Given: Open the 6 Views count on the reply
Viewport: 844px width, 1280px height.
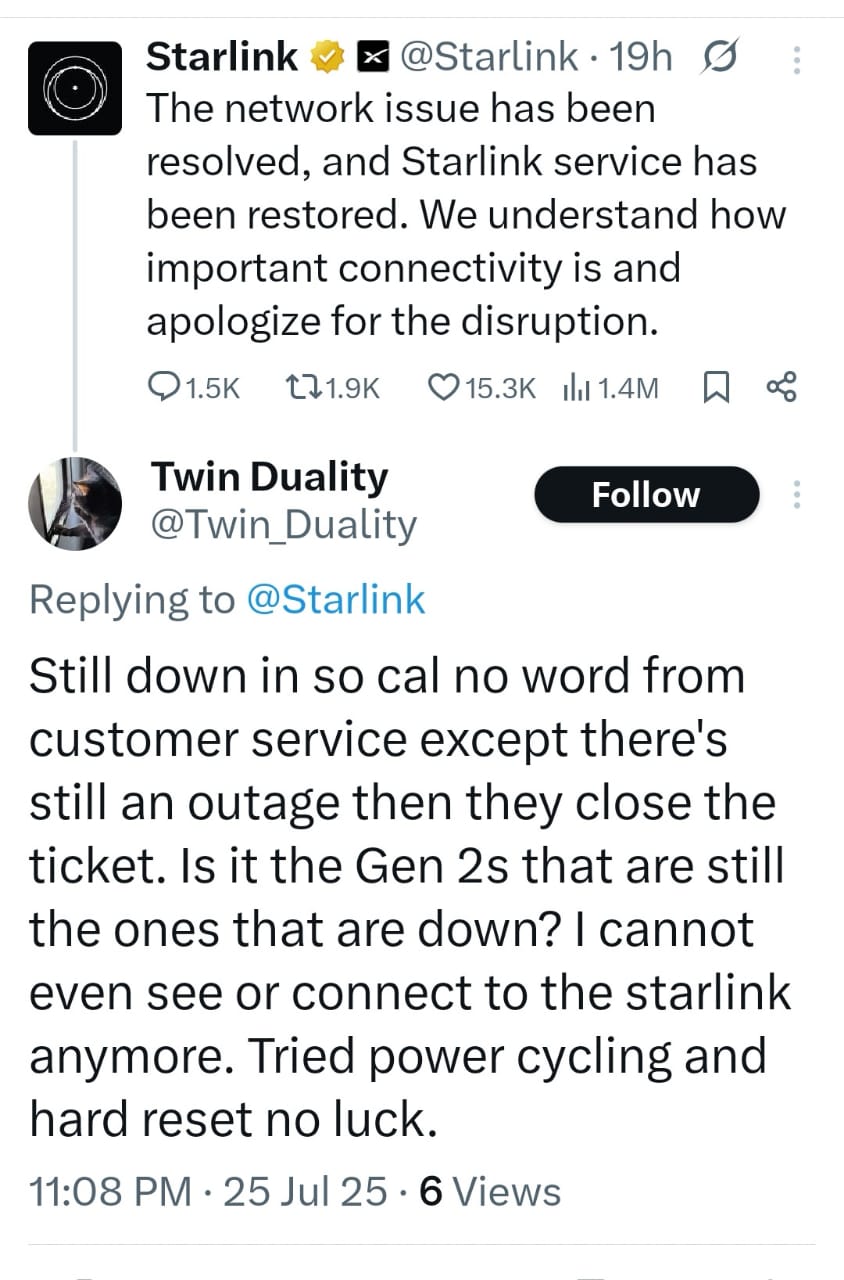Looking at the screenshot, I should click(491, 1191).
